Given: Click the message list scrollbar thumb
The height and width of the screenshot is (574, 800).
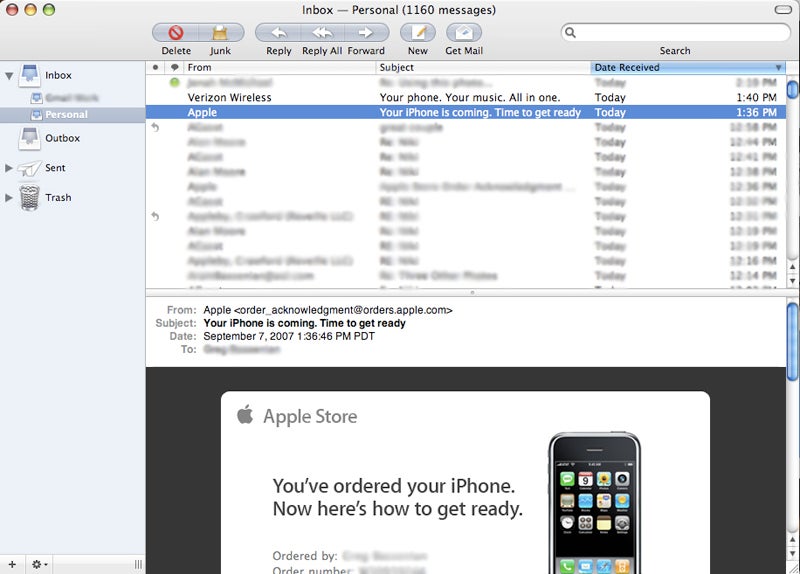Looking at the screenshot, I should coord(792,90).
